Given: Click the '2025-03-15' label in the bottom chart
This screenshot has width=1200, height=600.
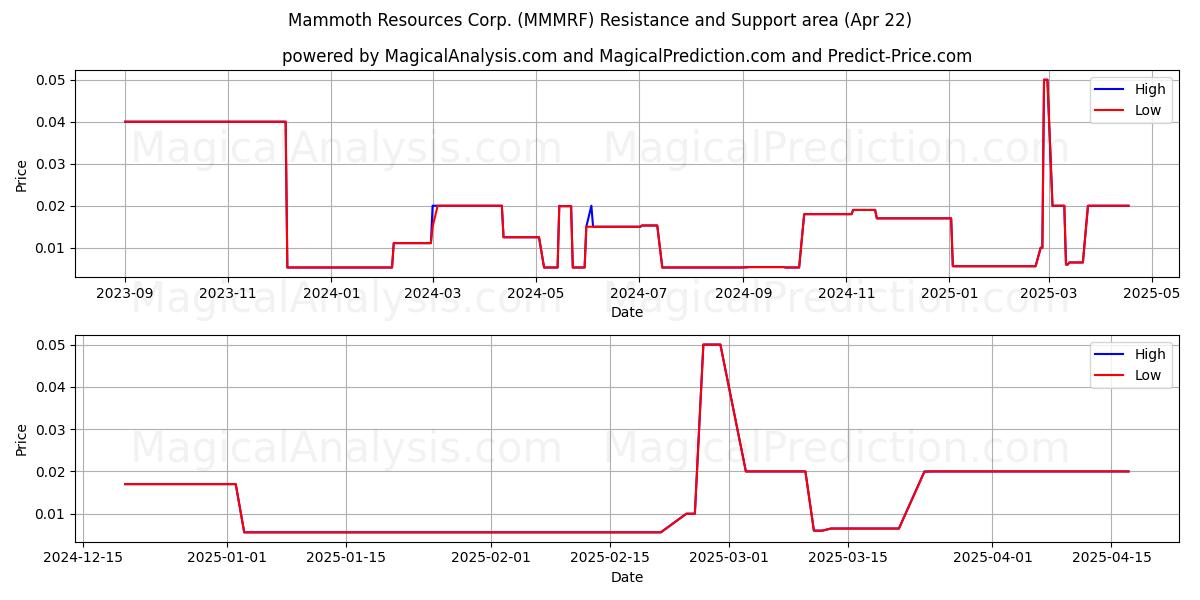Looking at the screenshot, I should [x=848, y=559].
